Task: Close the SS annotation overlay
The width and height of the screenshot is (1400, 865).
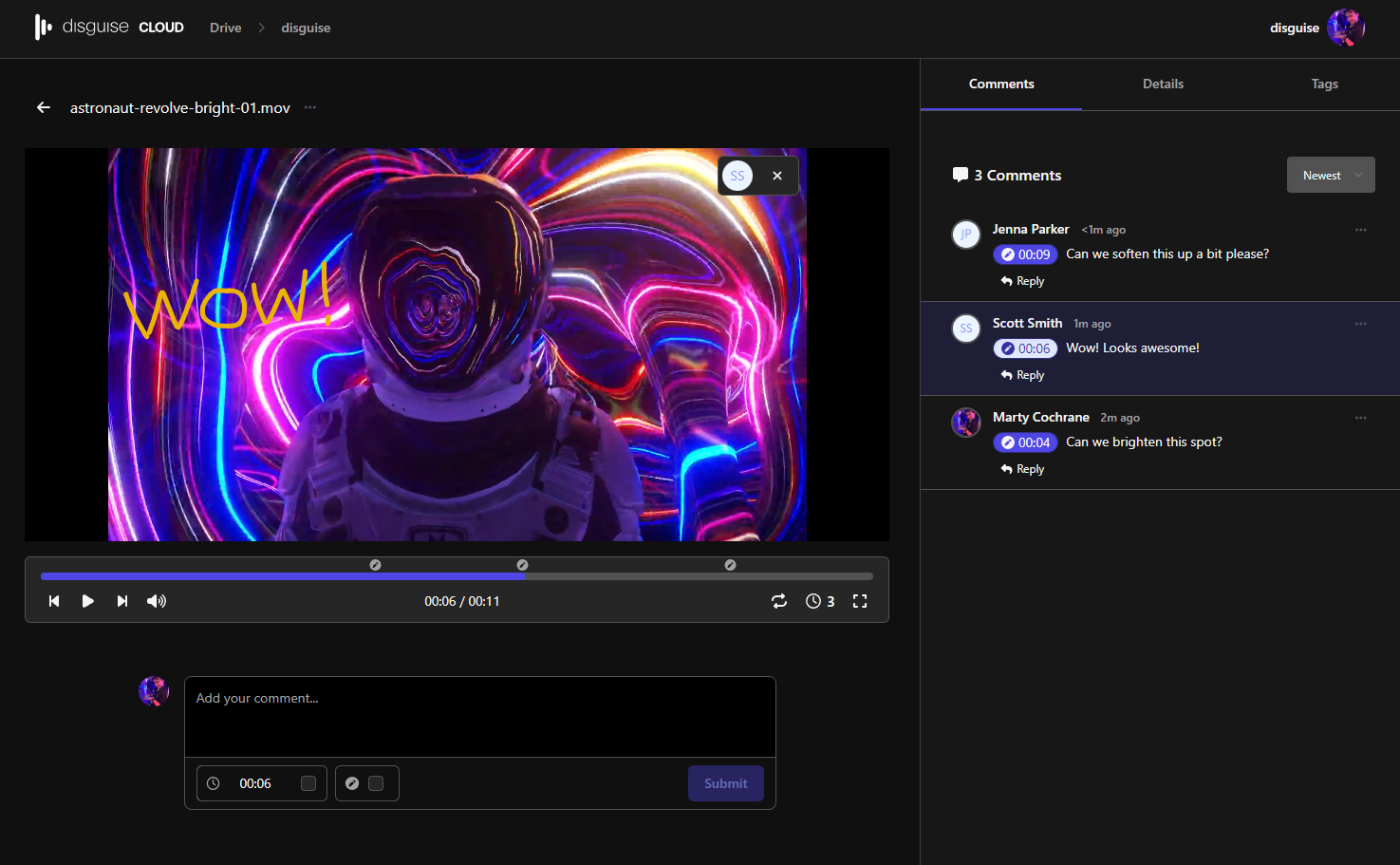Action: [777, 176]
